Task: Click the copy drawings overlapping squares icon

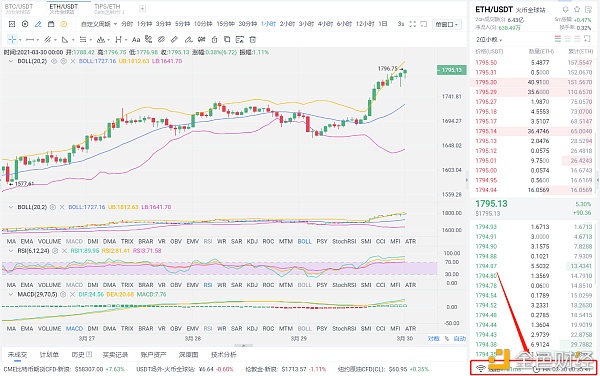Action: pyautogui.click(x=227, y=39)
